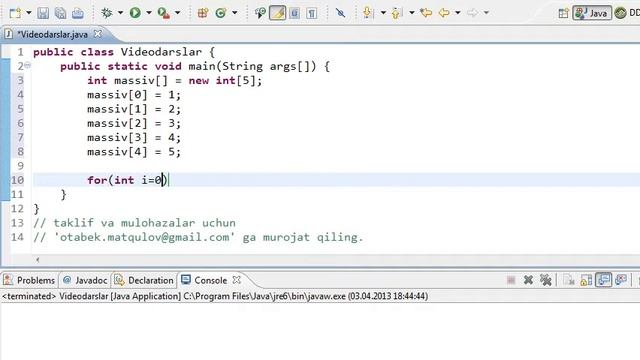Screen dimensions: 640x360
Task: Switch to the DDMS perspective
Action: click(627, 13)
